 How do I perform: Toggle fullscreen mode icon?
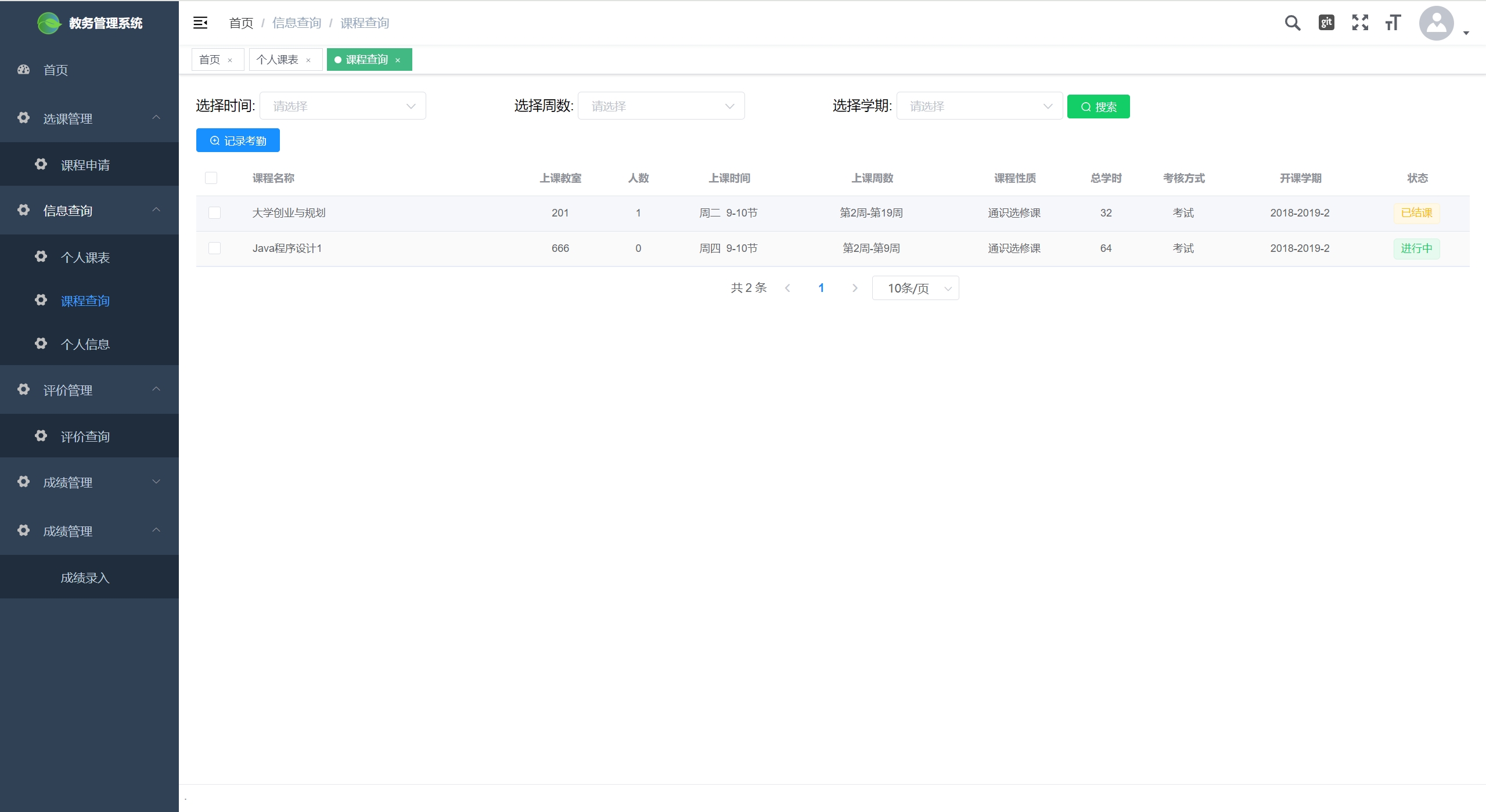pyautogui.click(x=1360, y=23)
